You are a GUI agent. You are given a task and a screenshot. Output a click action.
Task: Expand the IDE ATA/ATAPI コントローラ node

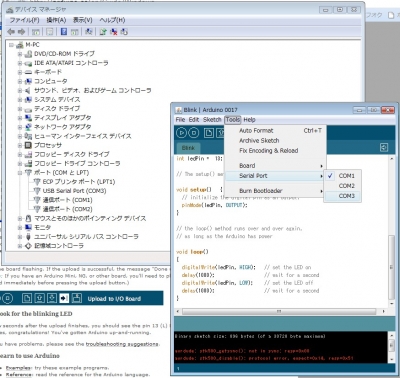[x=20, y=63]
